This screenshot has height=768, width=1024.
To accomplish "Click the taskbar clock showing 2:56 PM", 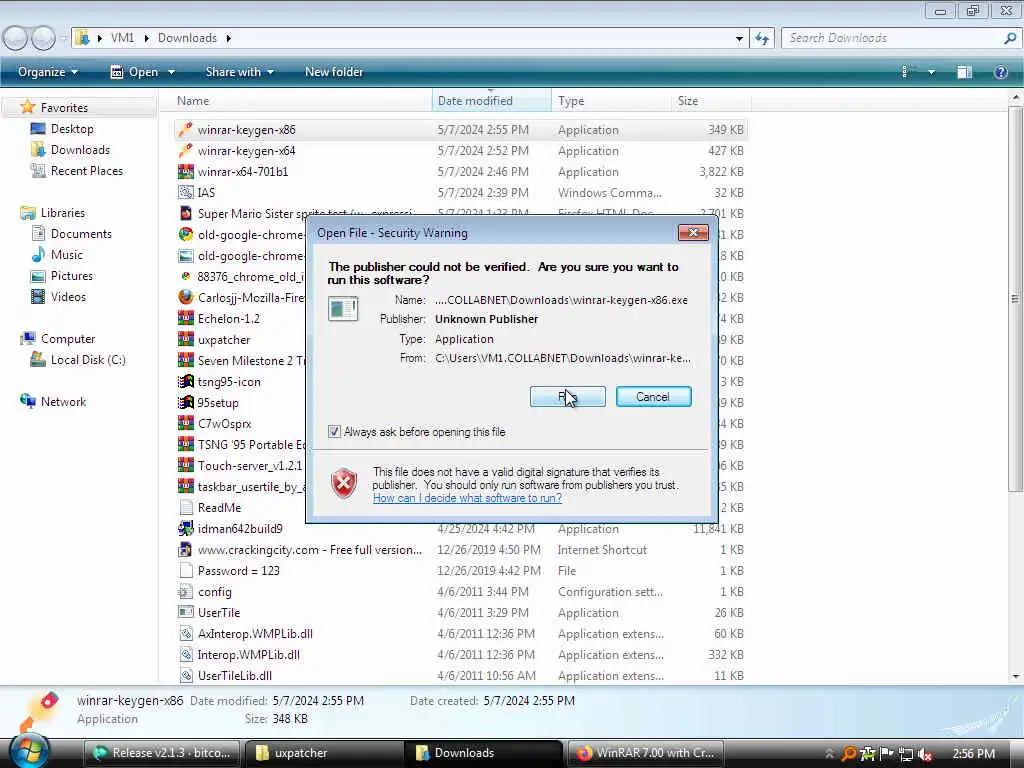I will (x=974, y=754).
